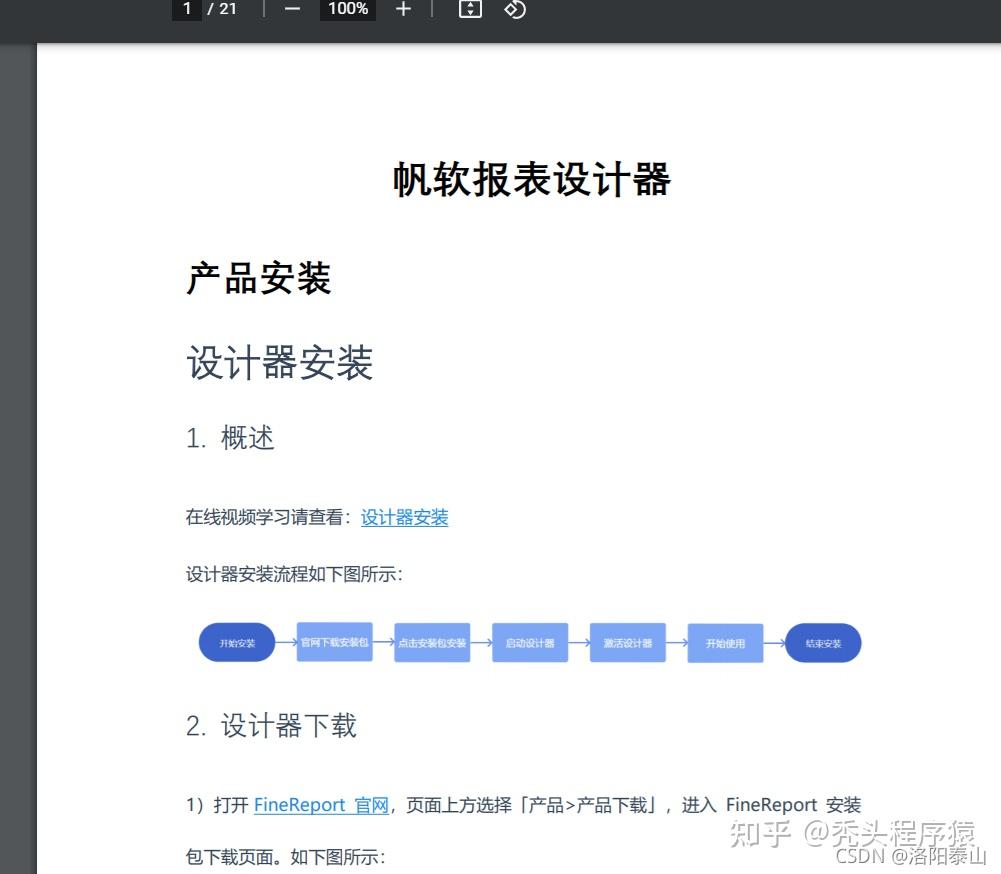Click the zoom in plus icon
Screen dimensions: 1001x874
pos(402,9)
